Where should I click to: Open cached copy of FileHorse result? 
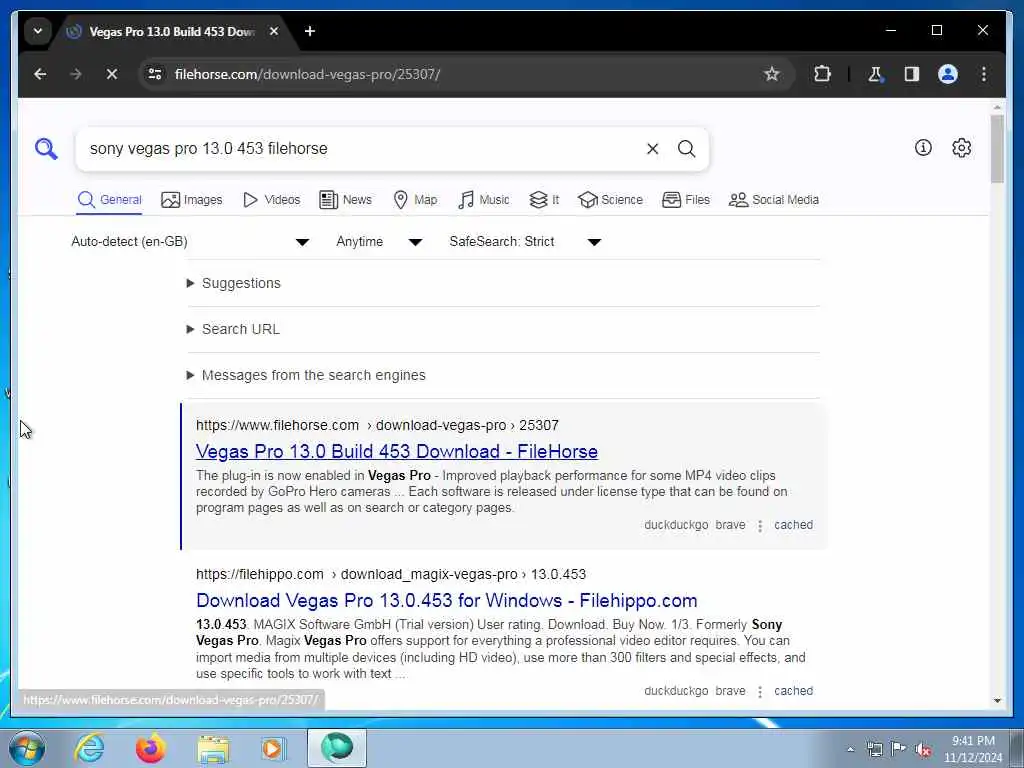point(793,525)
